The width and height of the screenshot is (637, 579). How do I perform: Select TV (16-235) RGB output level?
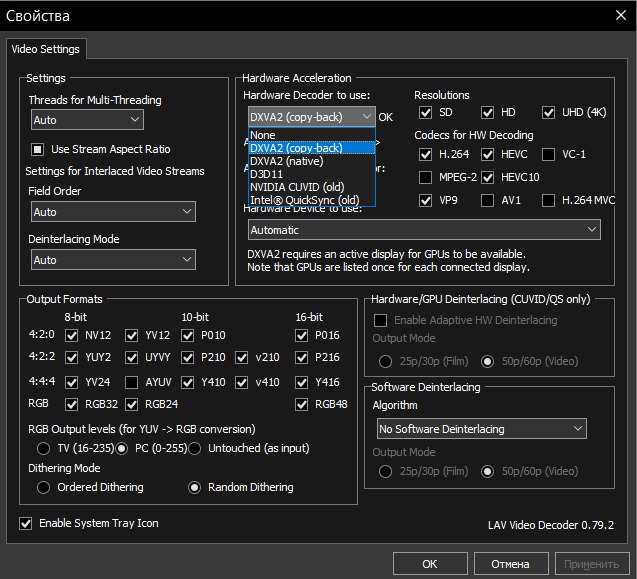(44, 448)
